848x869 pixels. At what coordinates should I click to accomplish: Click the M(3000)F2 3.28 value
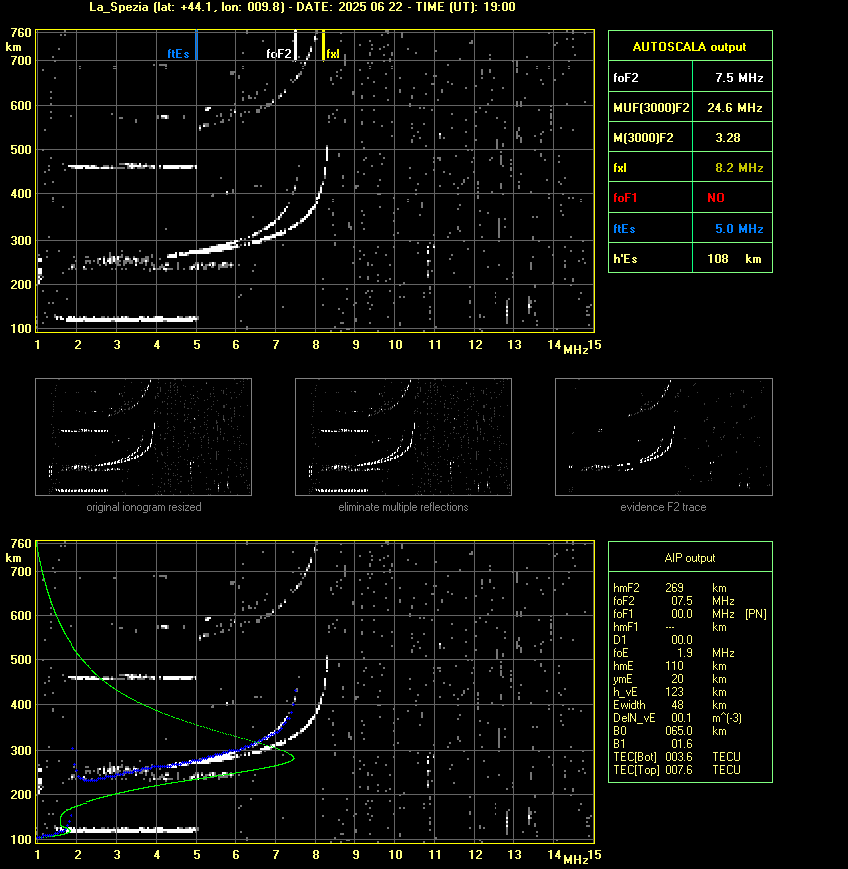click(728, 137)
